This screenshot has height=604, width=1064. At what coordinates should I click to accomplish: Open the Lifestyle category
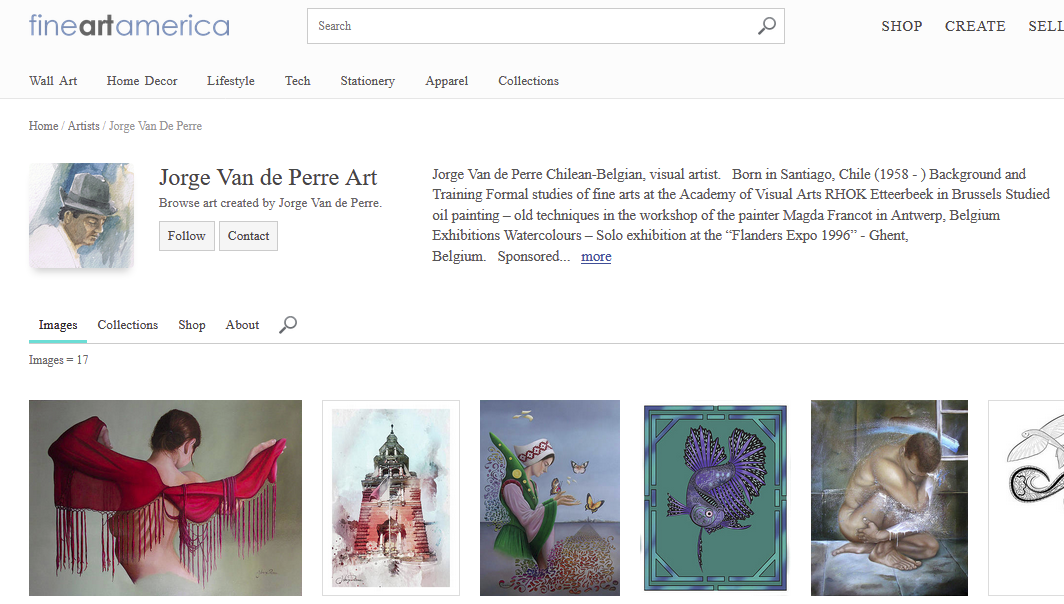point(231,81)
